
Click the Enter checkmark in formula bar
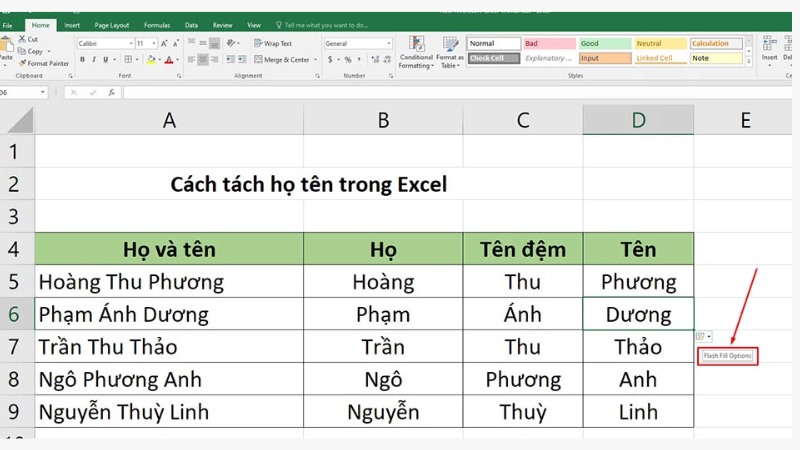click(93, 92)
